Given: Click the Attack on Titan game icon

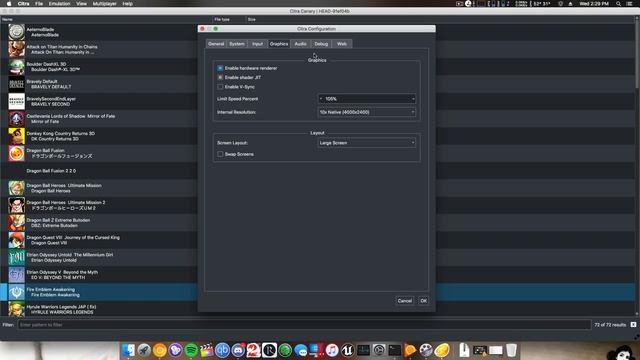Looking at the screenshot, I should coord(17,49).
